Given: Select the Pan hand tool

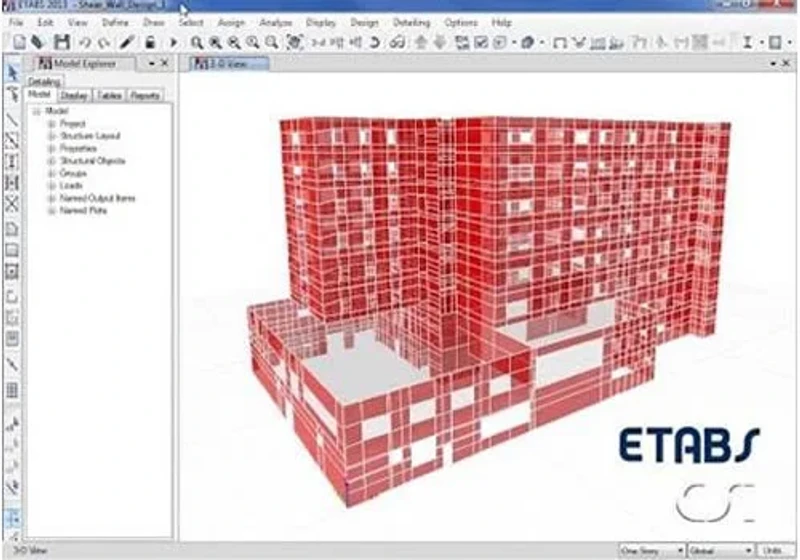Looking at the screenshot, I should point(294,42).
